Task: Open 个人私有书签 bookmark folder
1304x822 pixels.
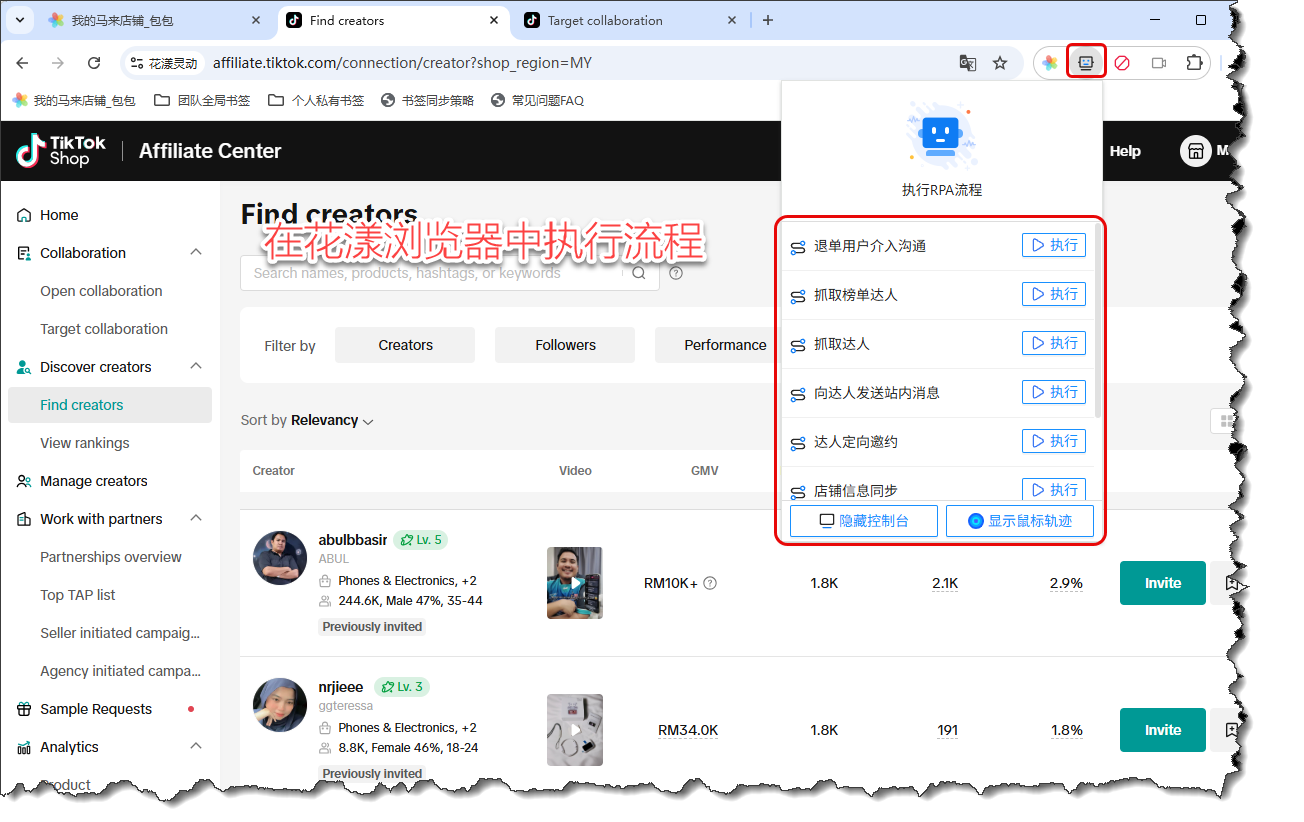Action: tap(316, 100)
